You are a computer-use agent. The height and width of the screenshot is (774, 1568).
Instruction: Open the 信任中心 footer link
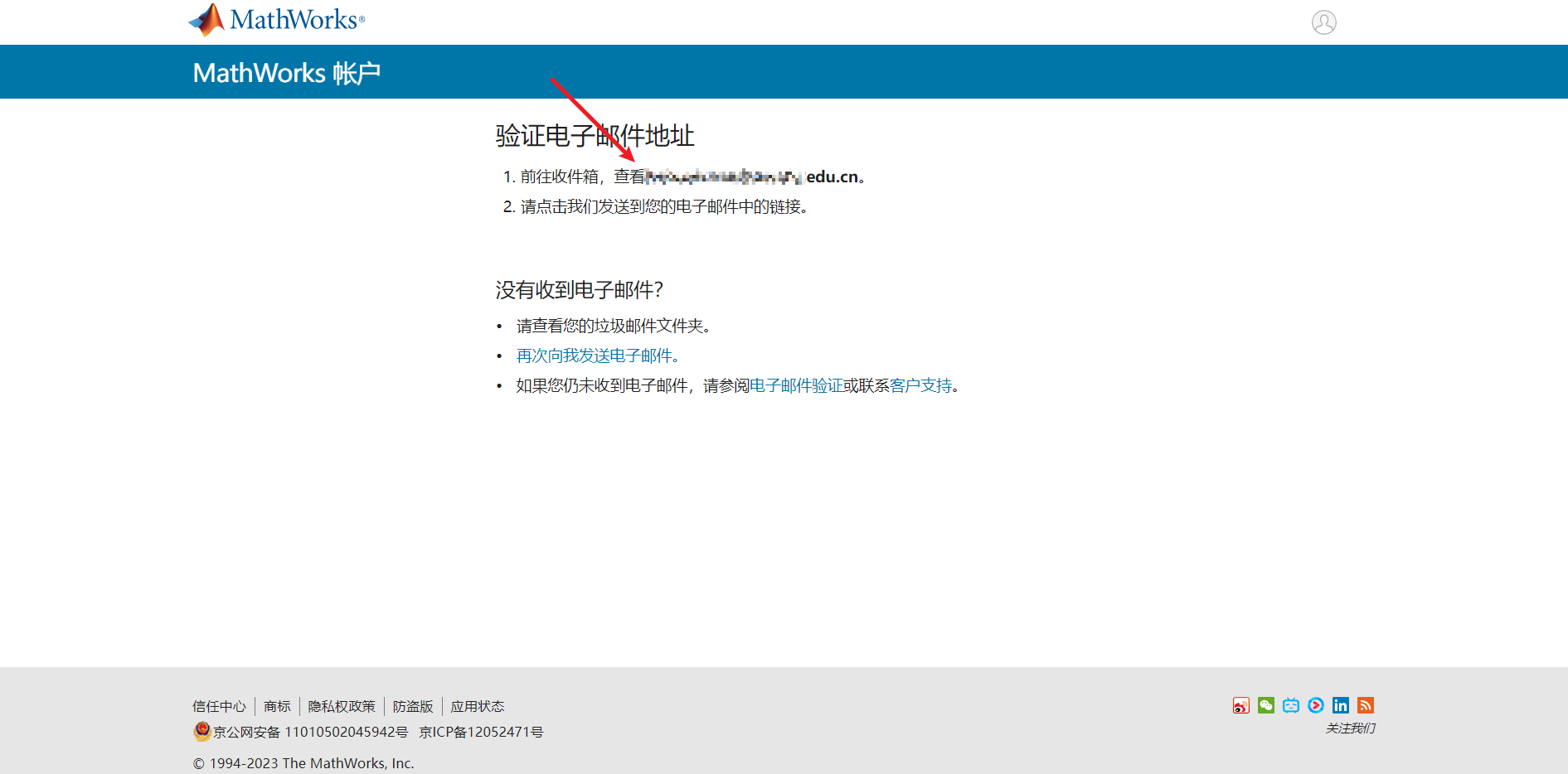(x=219, y=706)
